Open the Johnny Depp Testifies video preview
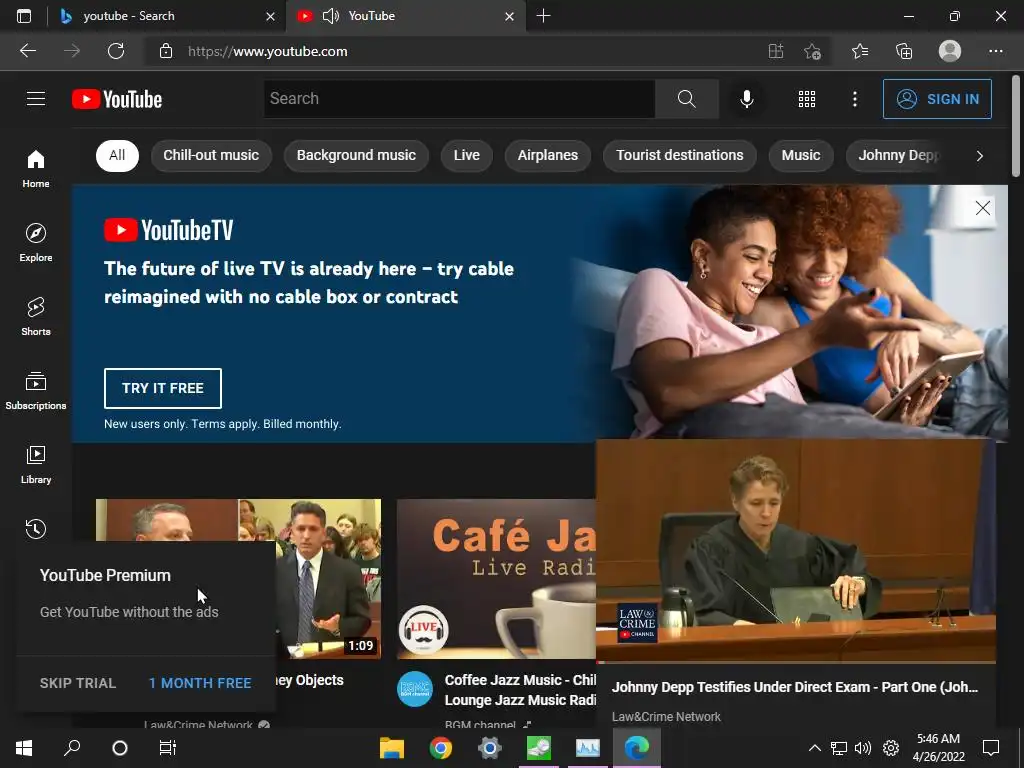 [795, 551]
